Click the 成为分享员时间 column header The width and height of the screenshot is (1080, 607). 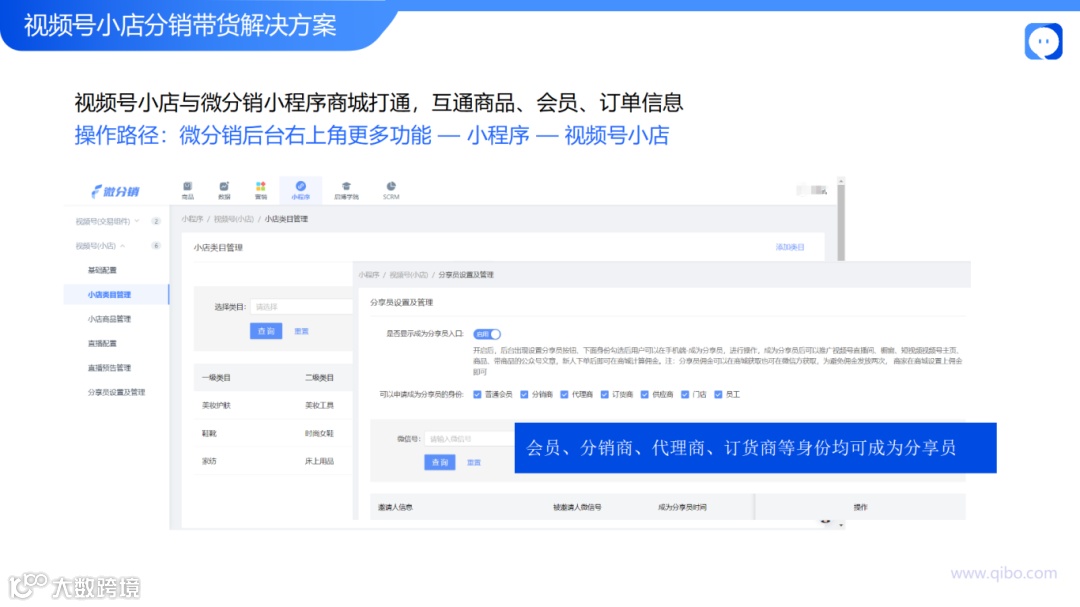point(682,507)
